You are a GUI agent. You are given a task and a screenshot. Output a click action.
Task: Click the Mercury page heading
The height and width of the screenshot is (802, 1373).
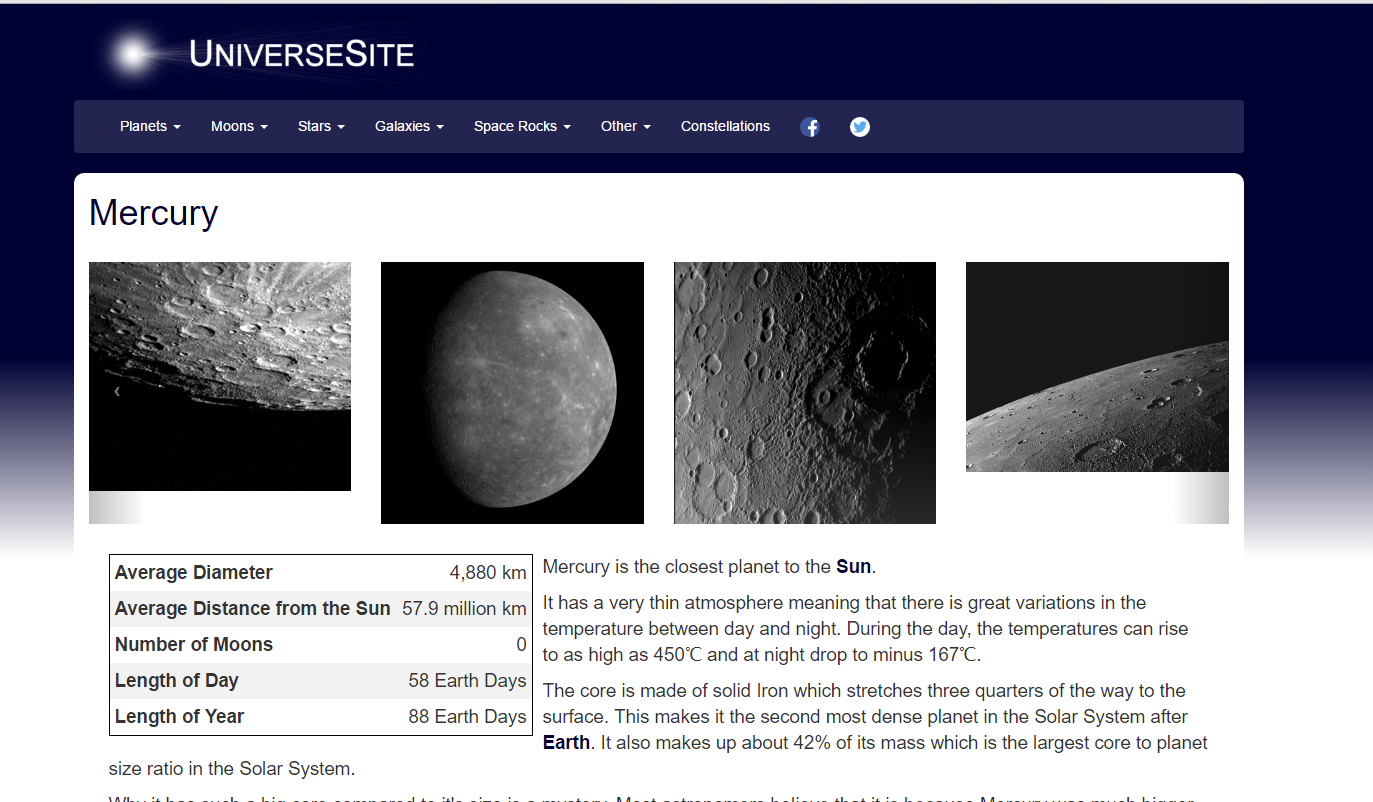point(153,213)
